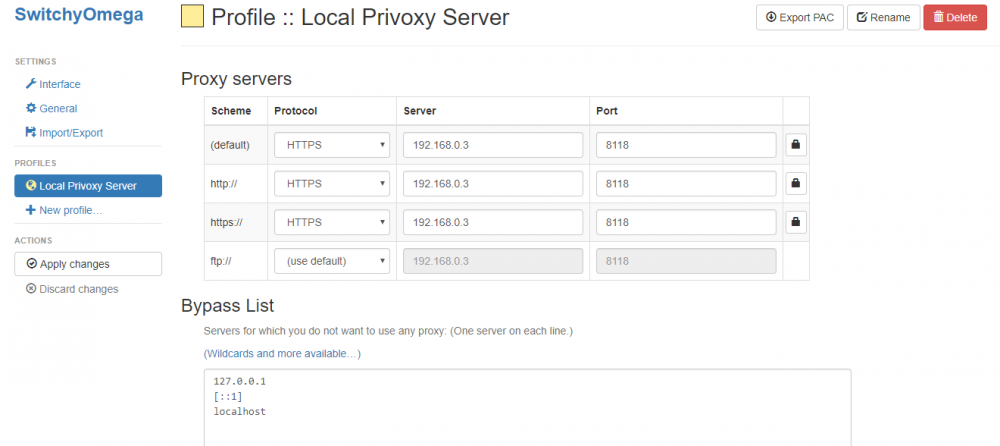This screenshot has height=446, width=1000.
Task: Click the SwitchyOmega title link
Action: coord(79,15)
